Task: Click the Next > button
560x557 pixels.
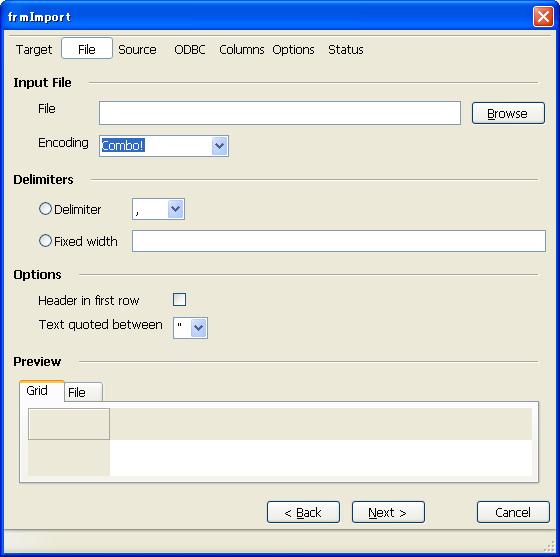Action: coord(388,512)
